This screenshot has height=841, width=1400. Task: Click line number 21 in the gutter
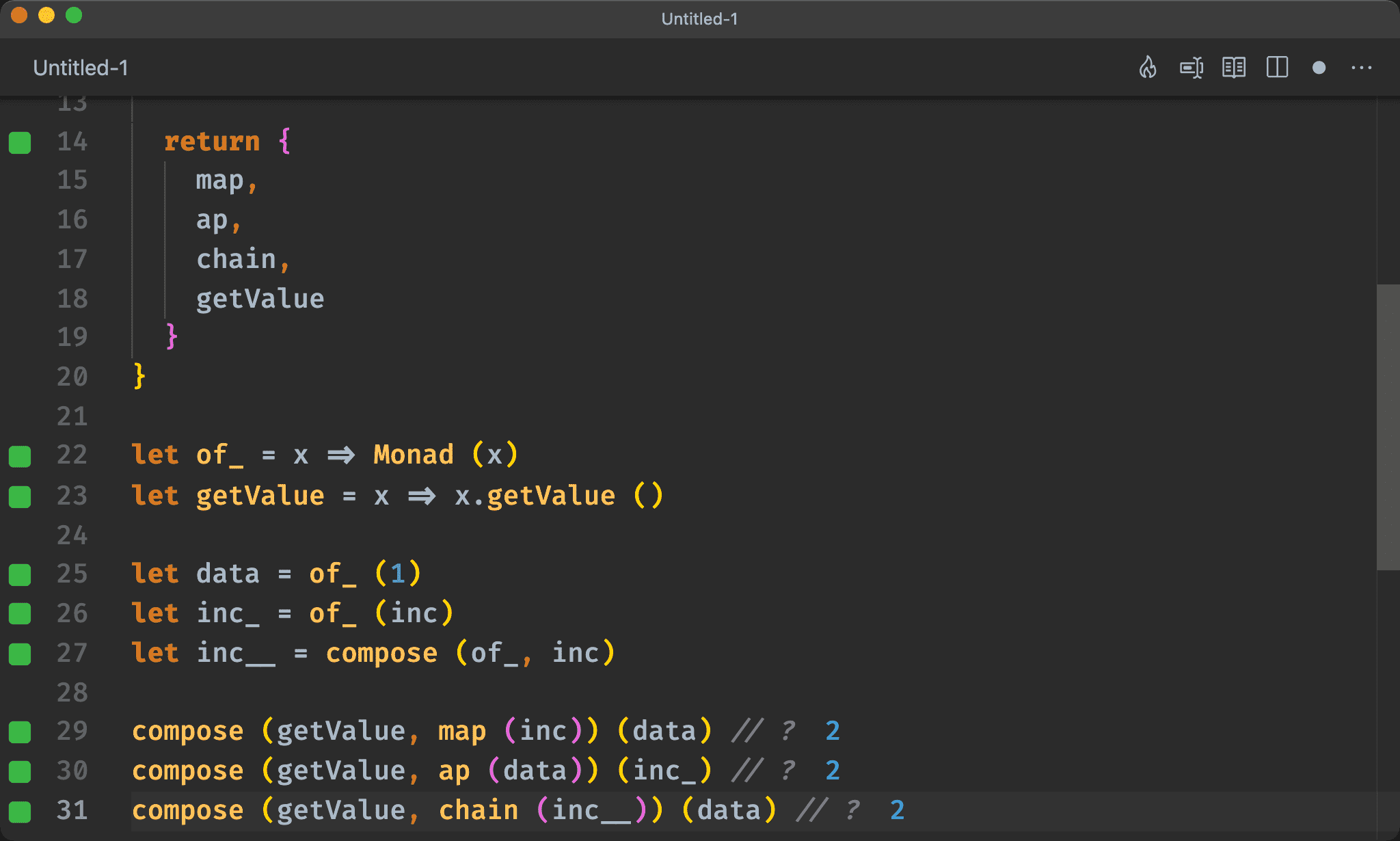72,416
